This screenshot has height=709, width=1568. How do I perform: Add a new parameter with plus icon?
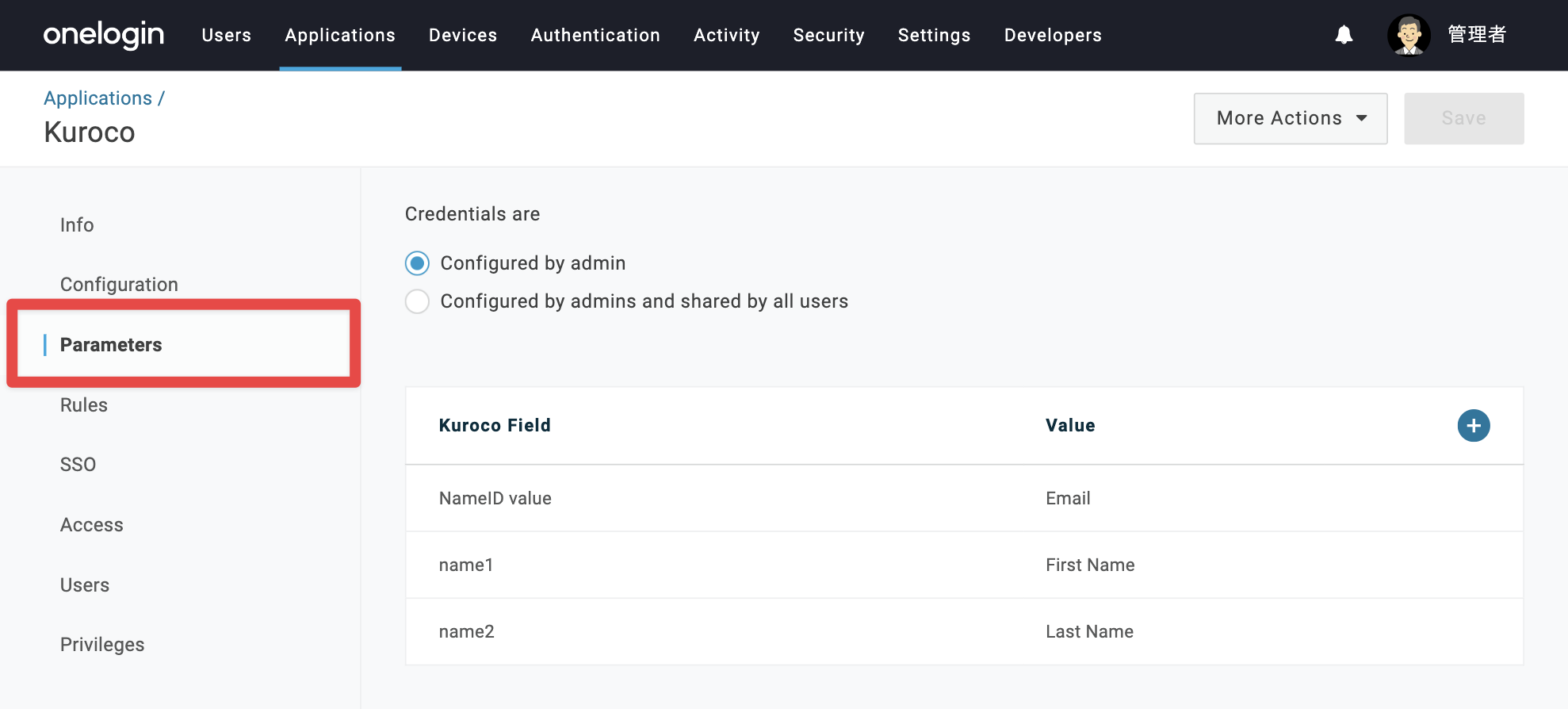(x=1474, y=426)
